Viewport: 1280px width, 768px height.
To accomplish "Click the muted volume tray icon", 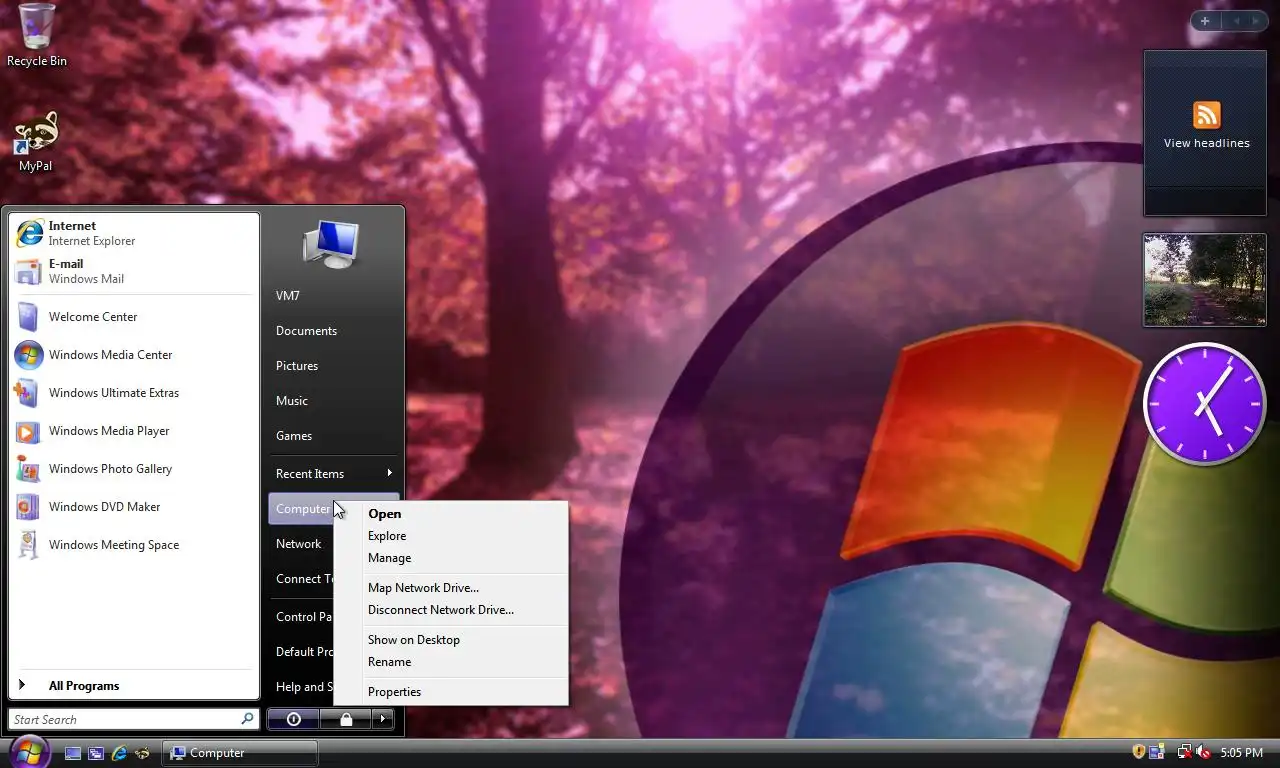I will click(x=1203, y=752).
